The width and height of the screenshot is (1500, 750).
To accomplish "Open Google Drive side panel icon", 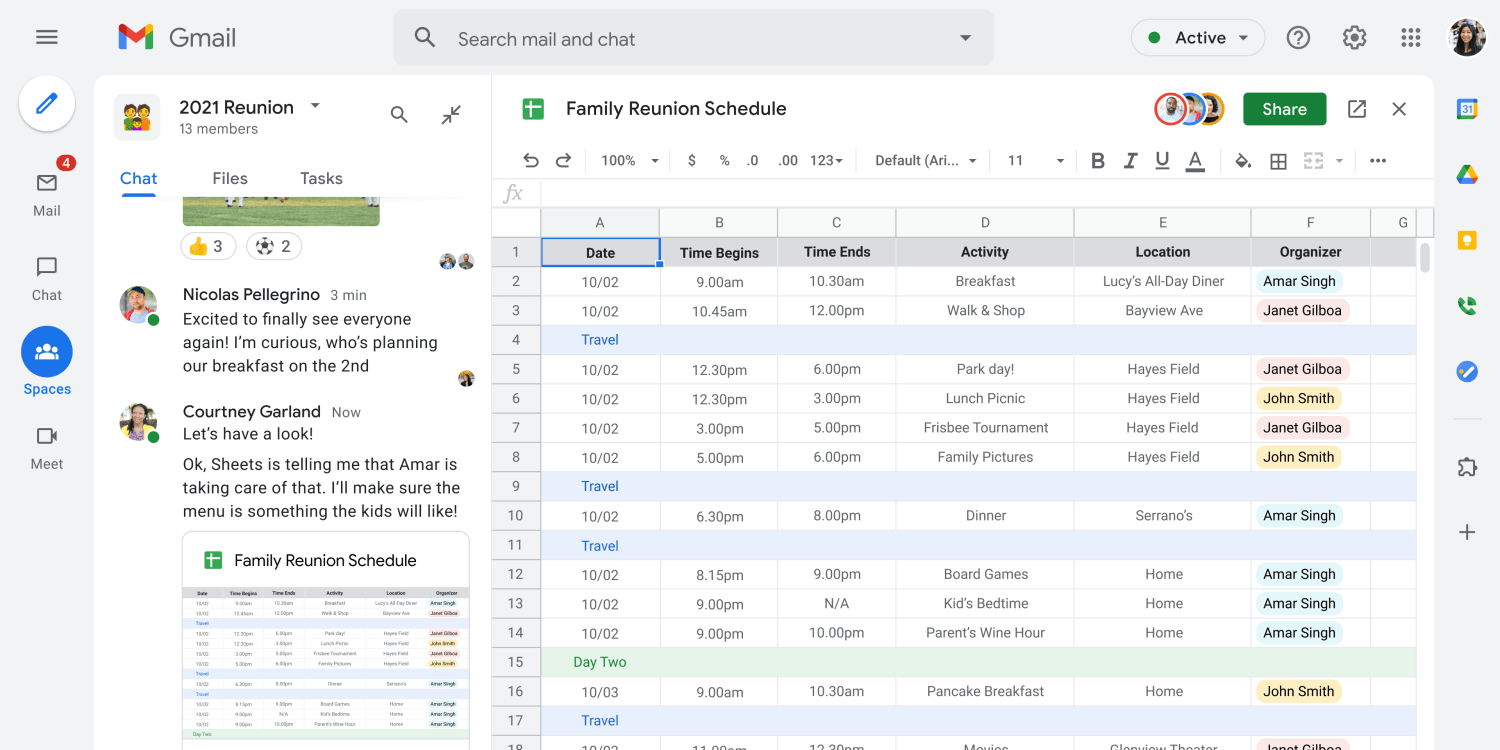I will click(x=1467, y=175).
